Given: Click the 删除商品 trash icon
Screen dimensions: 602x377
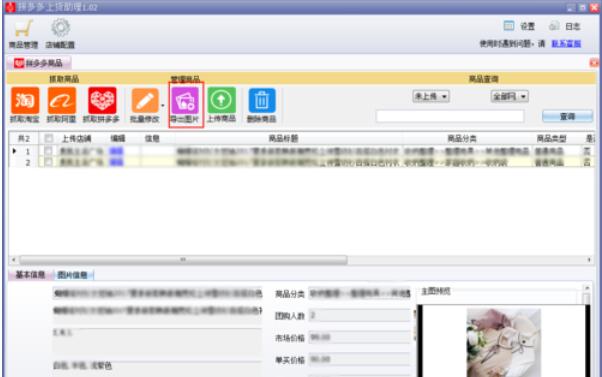Looking at the screenshot, I should point(262,101).
